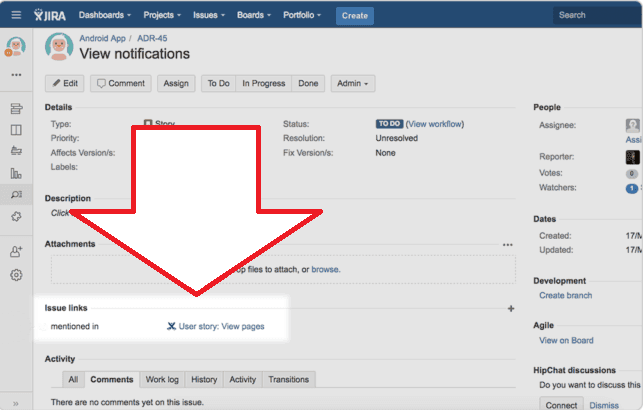Open the hamburger sidebar menu
Screen dimensions: 643x410
click(15, 15)
